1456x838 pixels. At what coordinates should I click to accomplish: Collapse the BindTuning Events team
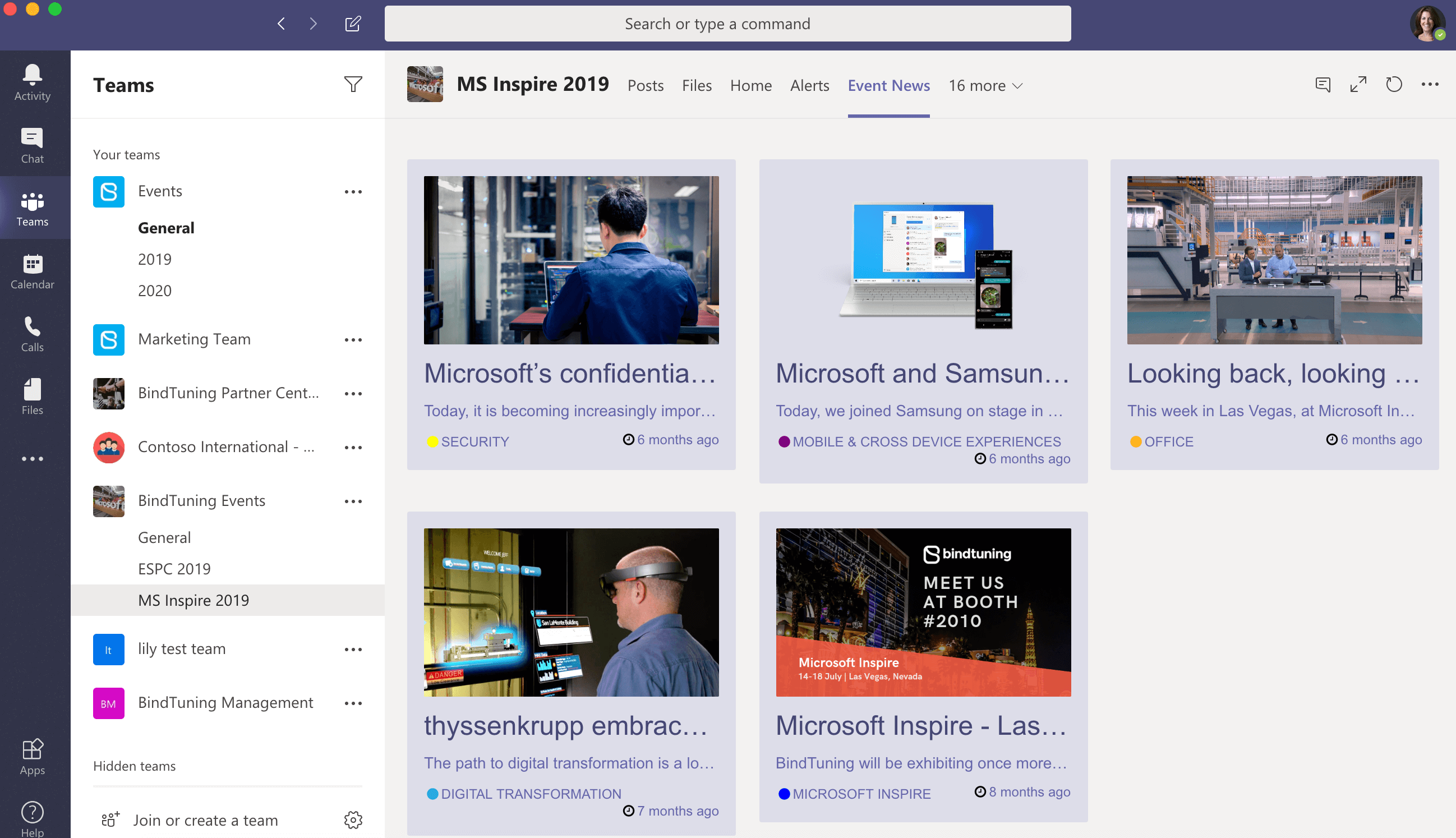tap(201, 501)
